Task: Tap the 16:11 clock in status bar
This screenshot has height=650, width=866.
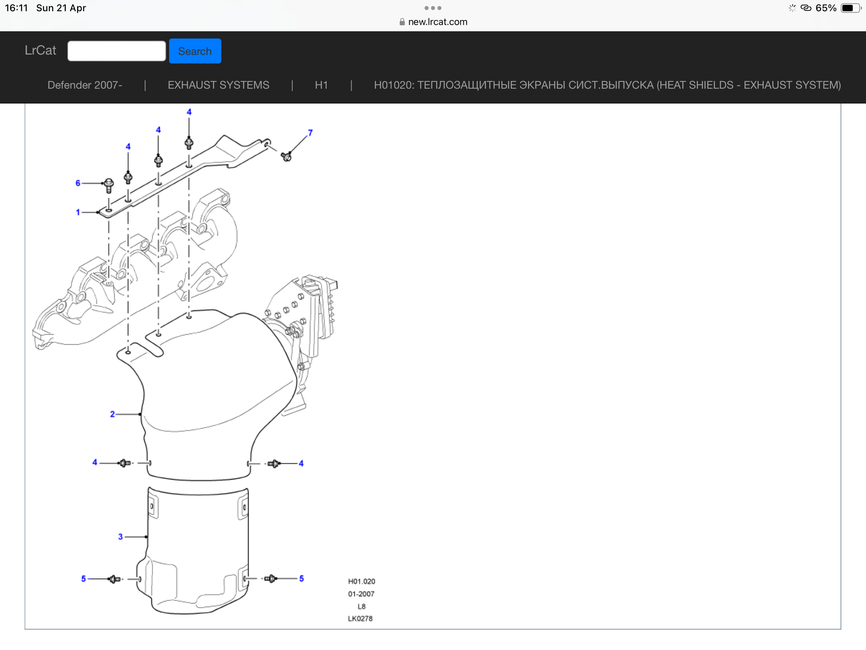Action: point(16,8)
